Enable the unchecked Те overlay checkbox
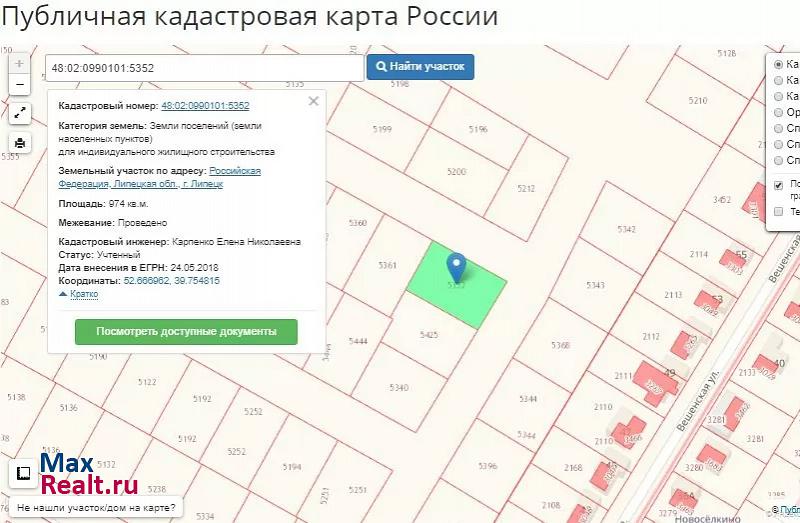 [x=779, y=211]
